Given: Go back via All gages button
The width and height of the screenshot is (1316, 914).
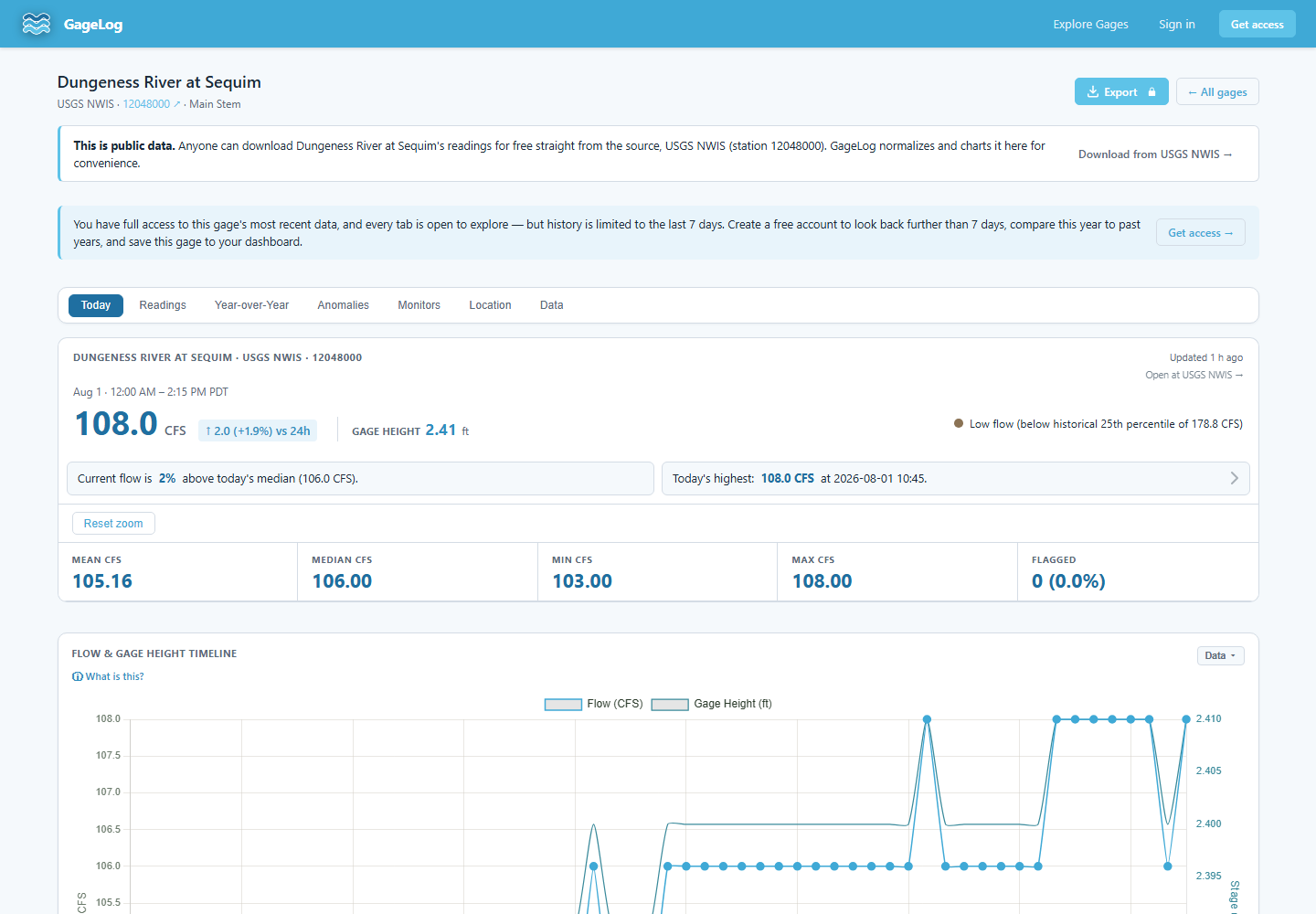Looking at the screenshot, I should point(1217,91).
